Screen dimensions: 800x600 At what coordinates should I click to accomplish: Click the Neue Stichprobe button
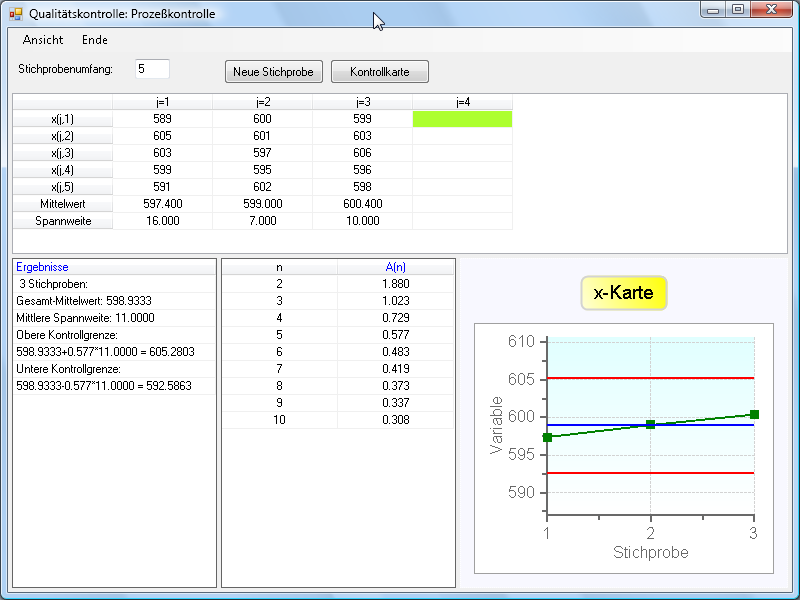(x=274, y=72)
